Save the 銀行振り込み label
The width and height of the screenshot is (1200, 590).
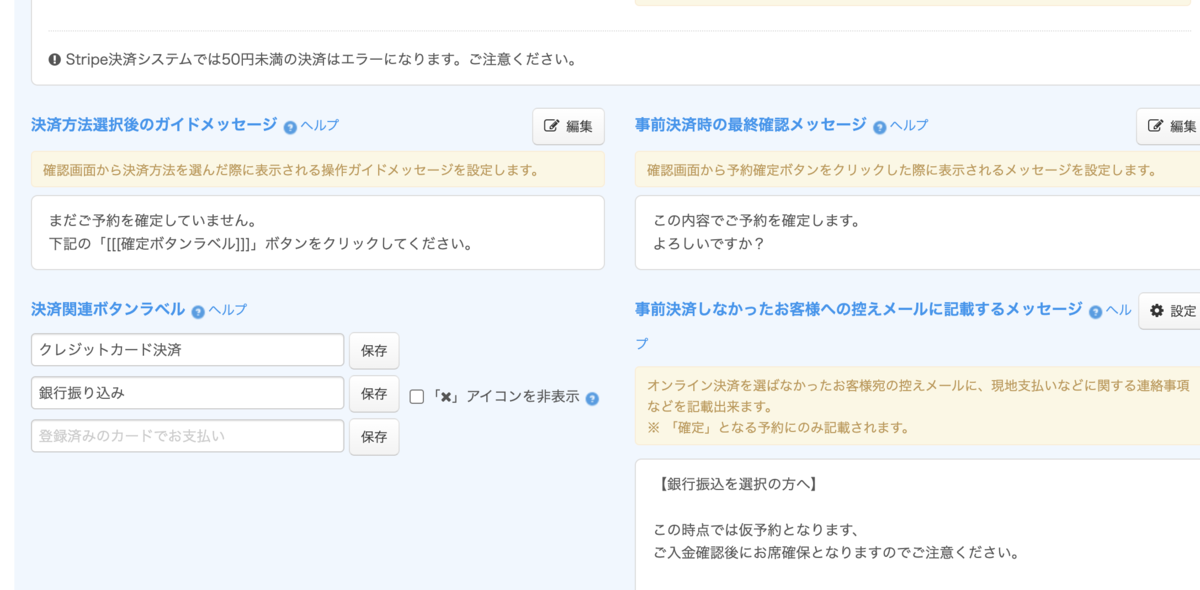tap(374, 394)
